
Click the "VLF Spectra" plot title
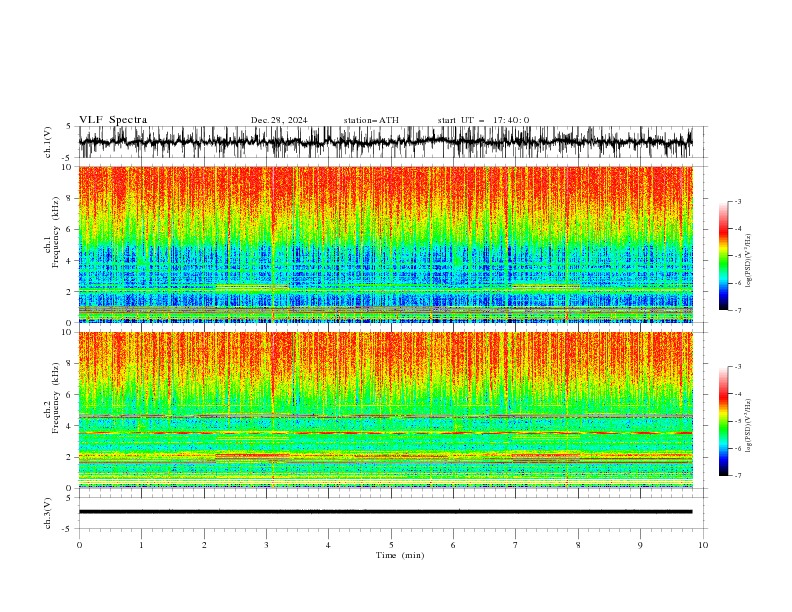(x=113, y=120)
